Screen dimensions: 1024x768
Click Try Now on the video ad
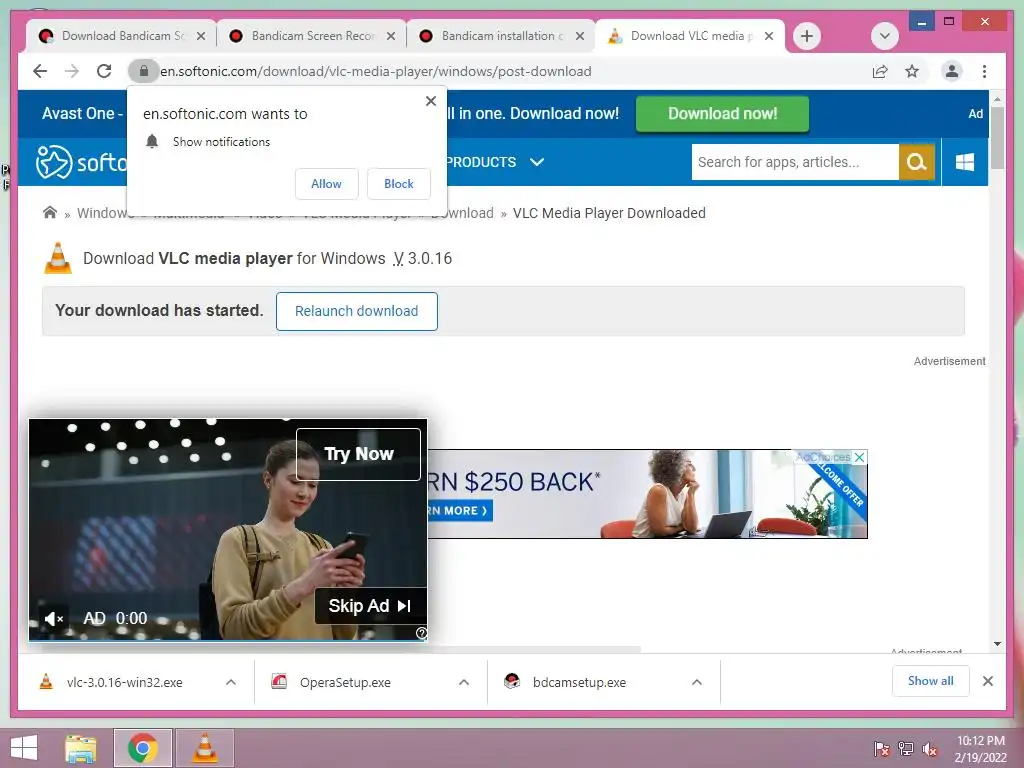(x=359, y=454)
